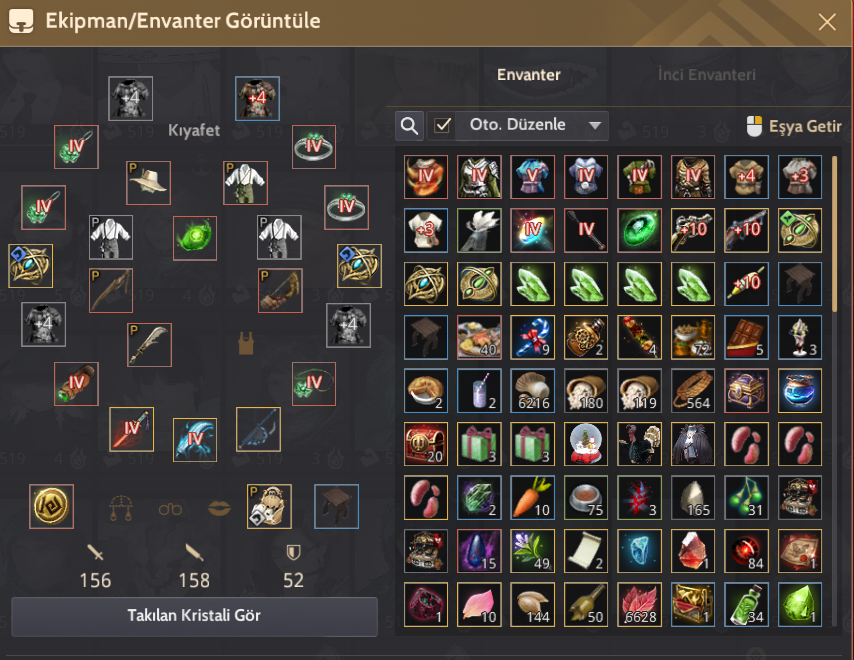Click the gold coin emblem equipment slot
This screenshot has height=660, width=854.
(51, 506)
